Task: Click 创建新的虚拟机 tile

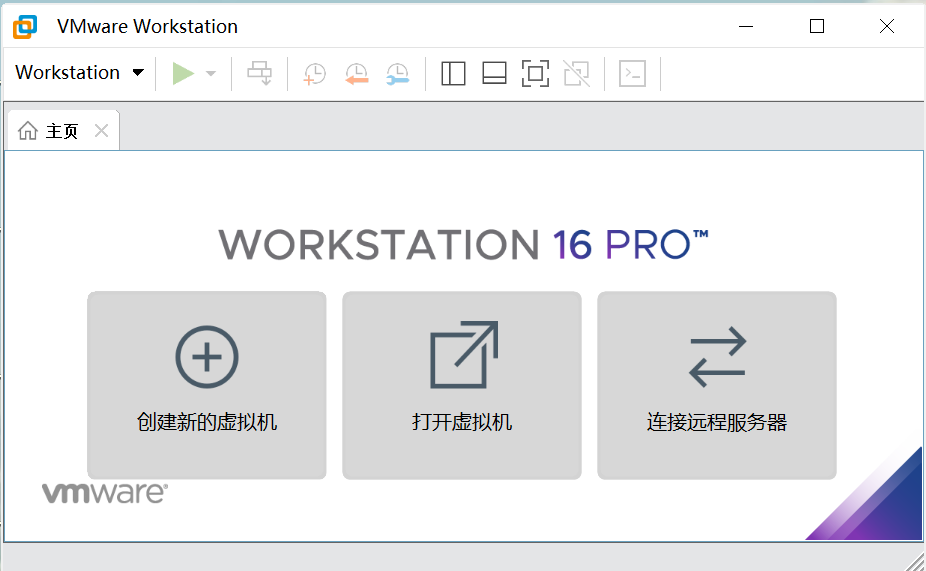Action: point(207,385)
